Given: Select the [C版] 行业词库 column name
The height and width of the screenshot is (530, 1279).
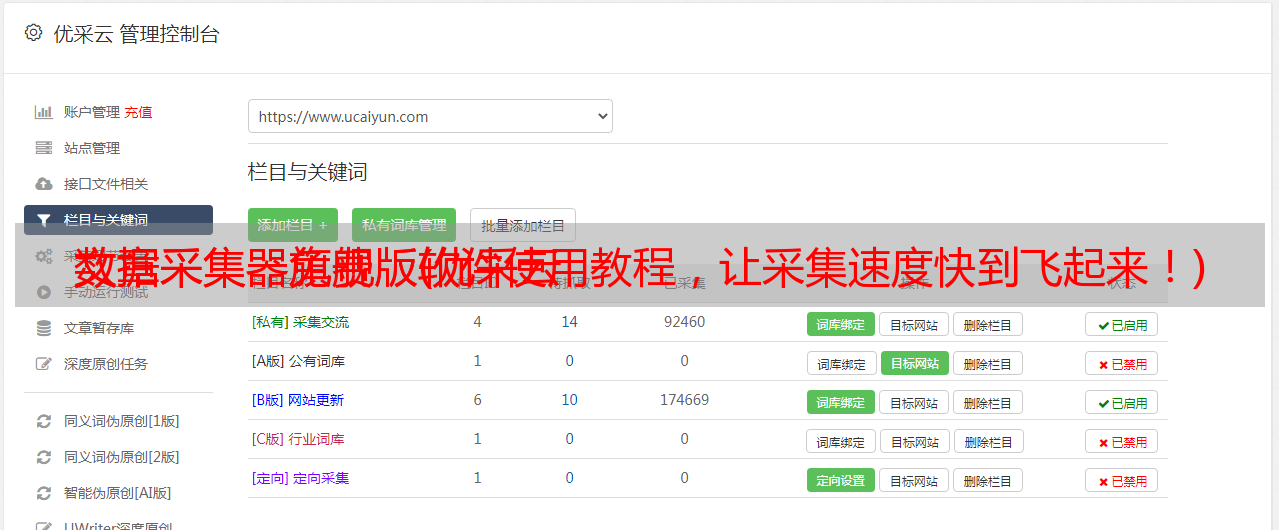Looking at the screenshot, I should point(298,439).
